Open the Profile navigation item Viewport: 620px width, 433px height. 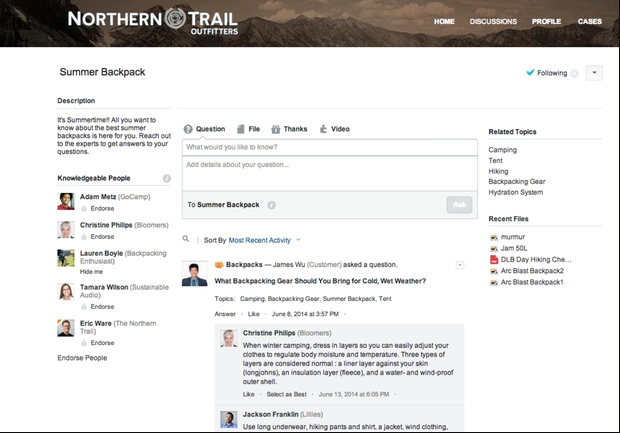pyautogui.click(x=546, y=21)
